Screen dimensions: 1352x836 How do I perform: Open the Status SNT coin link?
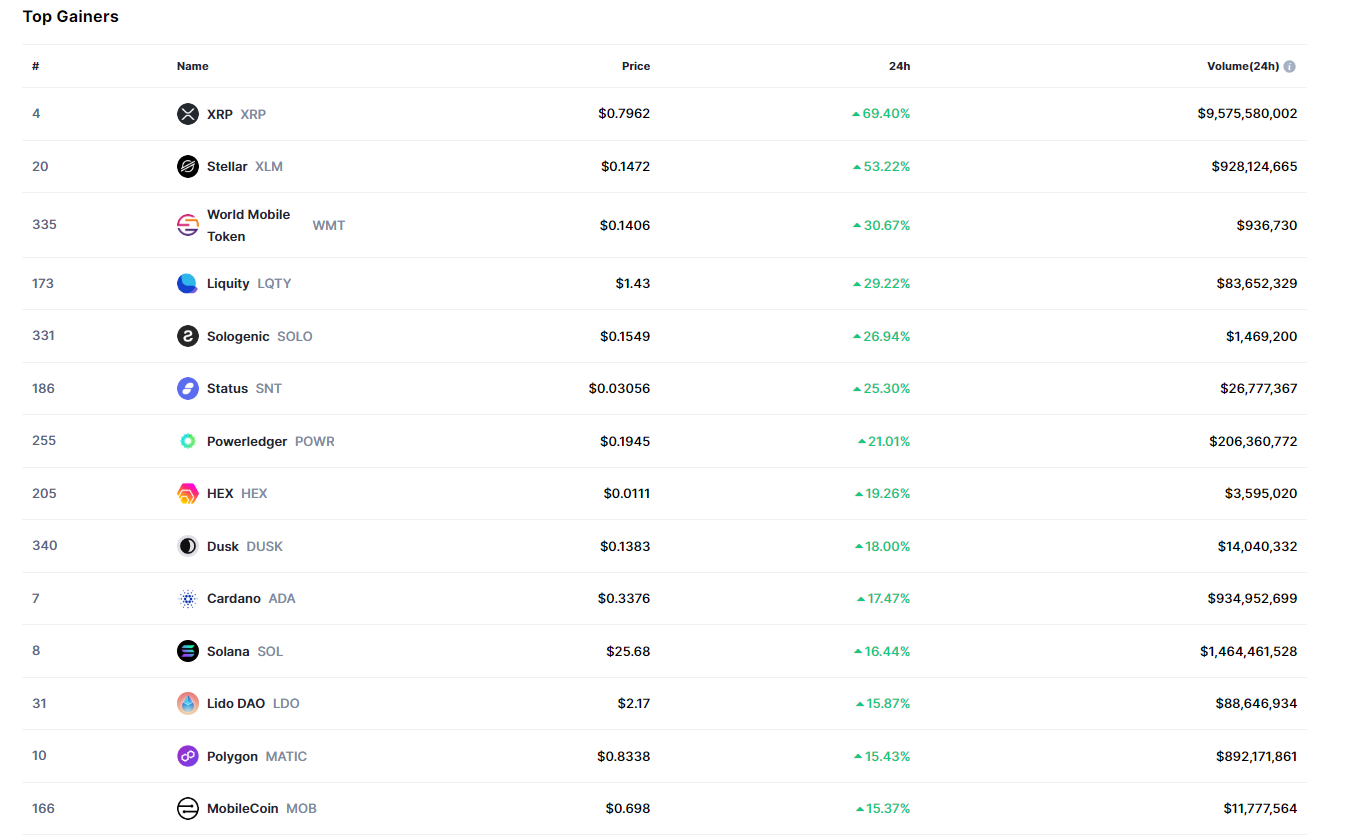227,389
